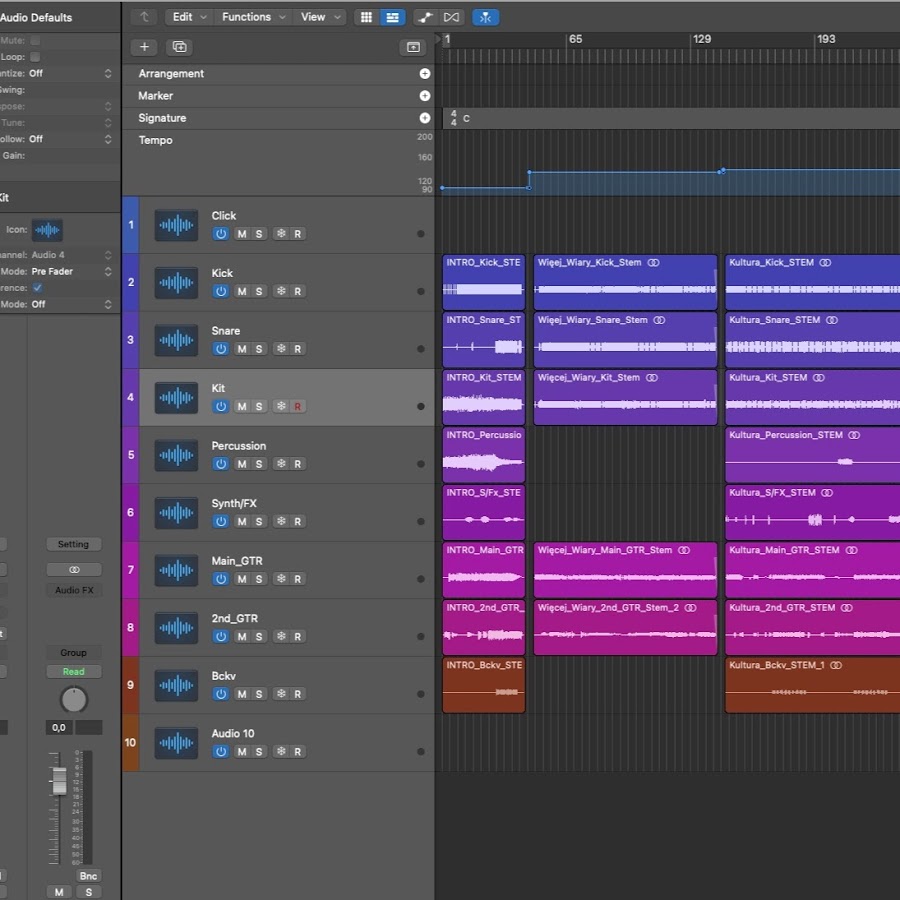Click the duplicate track icon

pos(179,47)
